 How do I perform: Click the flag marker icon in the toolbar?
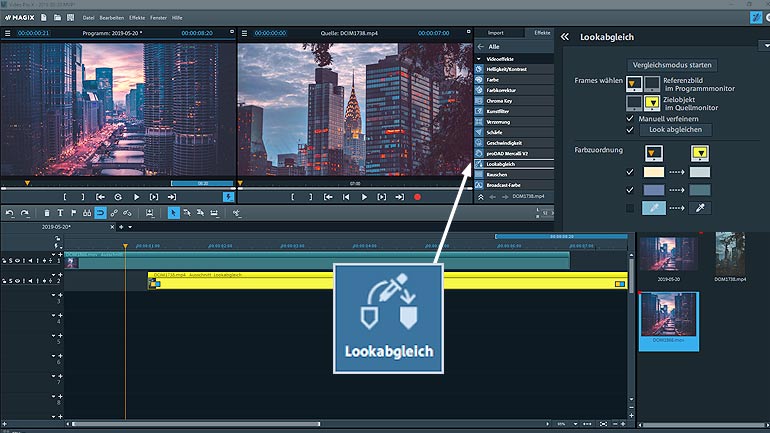click(74, 213)
